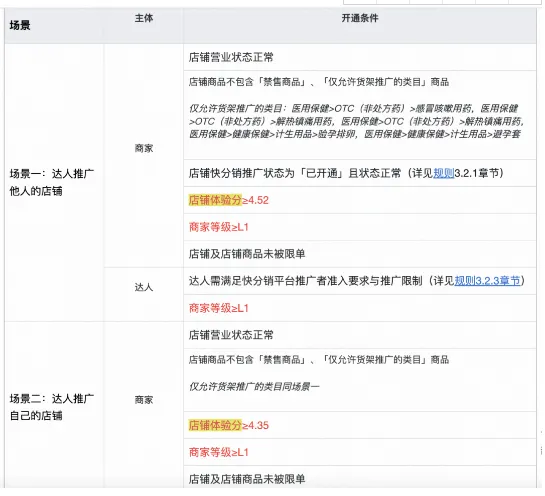The width and height of the screenshot is (545, 496).
Task: Click the 场景 column header
Action: [20, 25]
